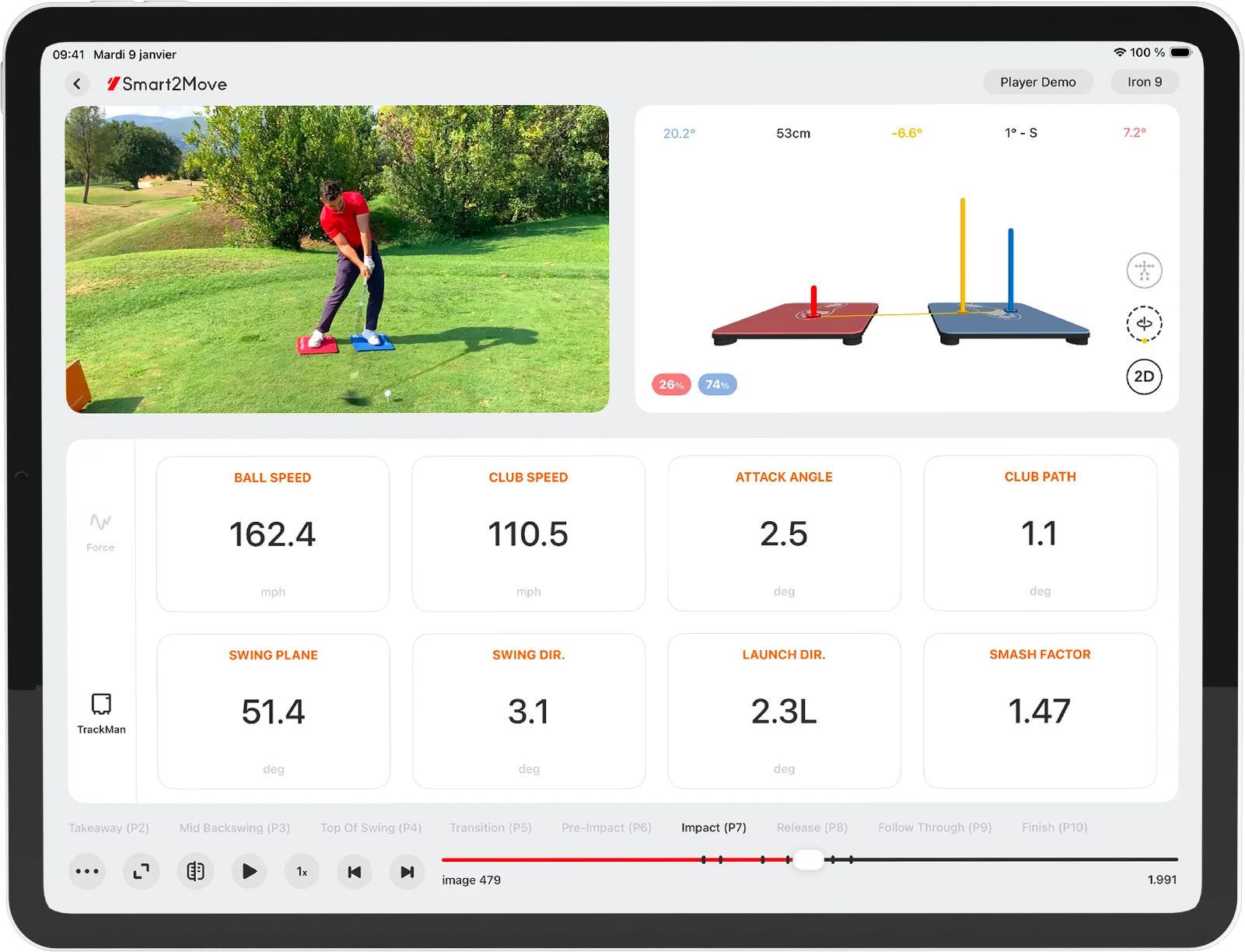Change playback speed with the 1x button
Image resolution: width=1245 pixels, height=952 pixels.
click(301, 871)
